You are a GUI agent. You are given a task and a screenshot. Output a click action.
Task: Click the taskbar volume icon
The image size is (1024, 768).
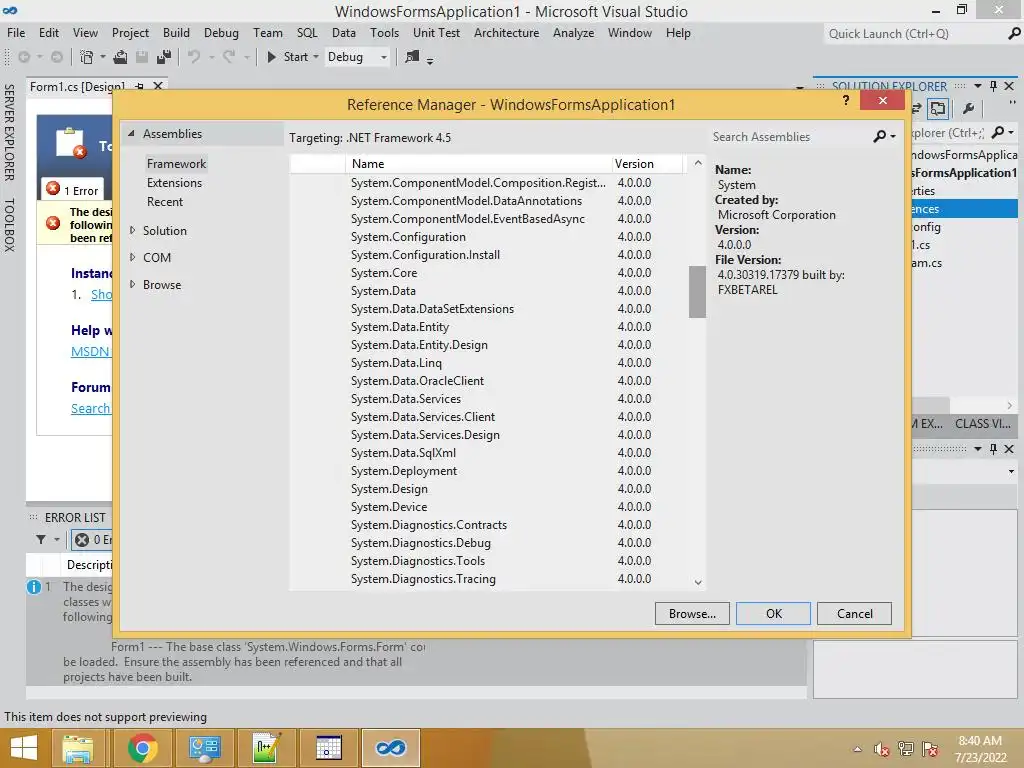tap(882, 750)
